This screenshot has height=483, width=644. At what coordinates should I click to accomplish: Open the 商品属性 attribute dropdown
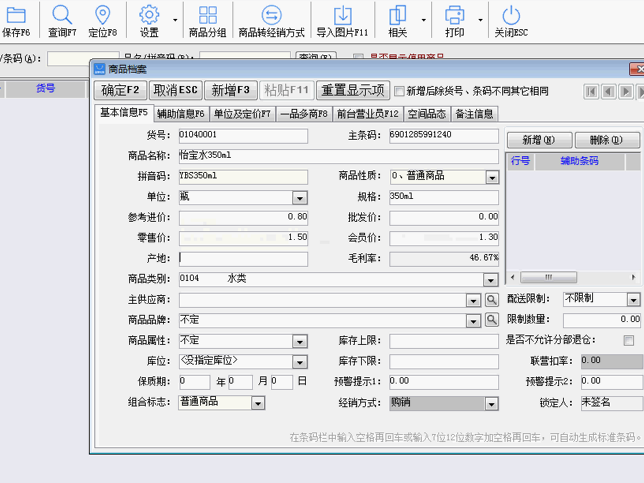300,341
